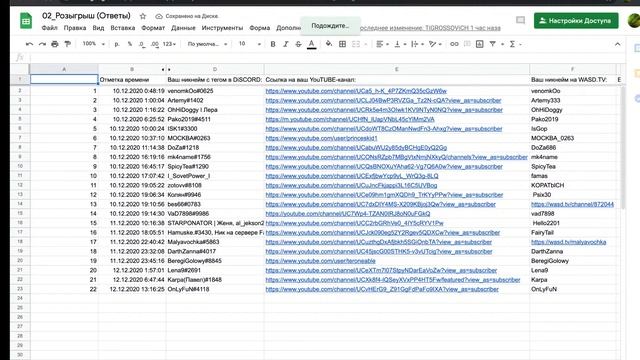Open the comment history icon
This screenshot has height=360, width=640.
coord(520,20)
